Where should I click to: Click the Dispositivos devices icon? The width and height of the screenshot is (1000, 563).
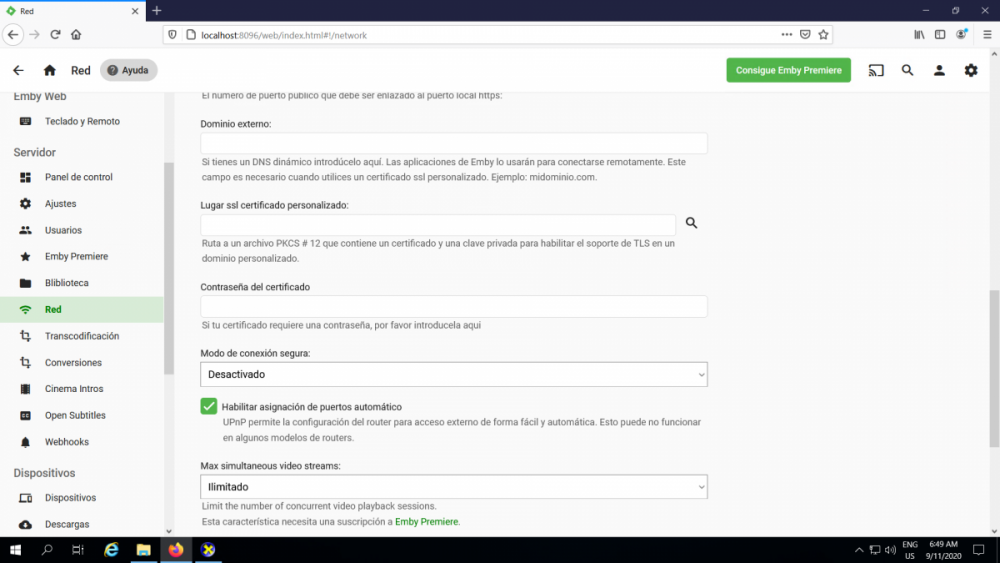pyautogui.click(x=26, y=498)
